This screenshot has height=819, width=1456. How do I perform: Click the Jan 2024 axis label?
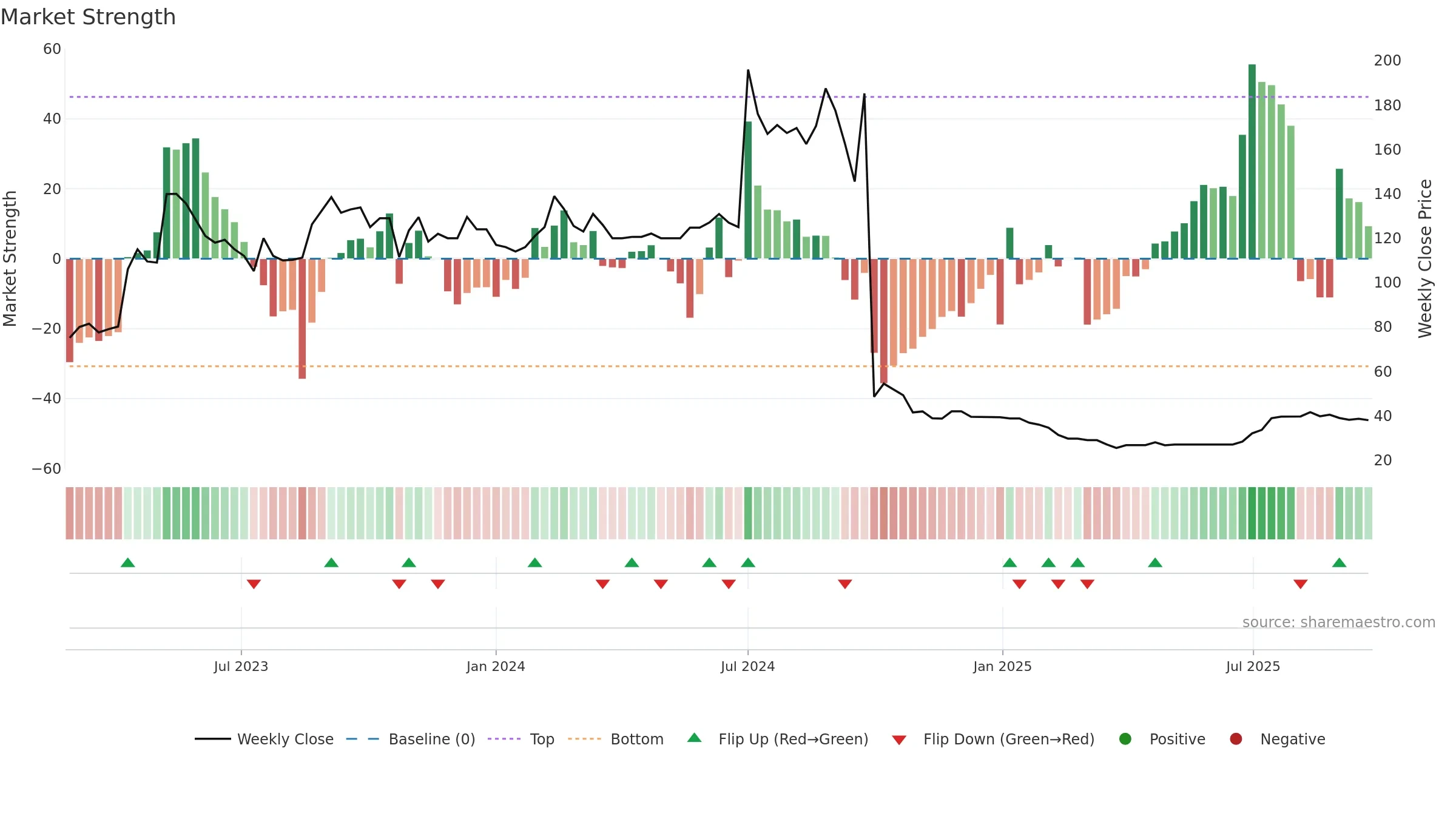(496, 667)
